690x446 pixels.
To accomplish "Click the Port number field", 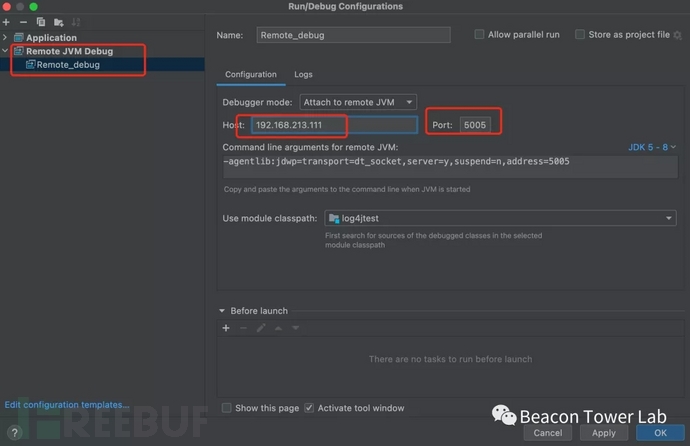I will [x=475, y=125].
